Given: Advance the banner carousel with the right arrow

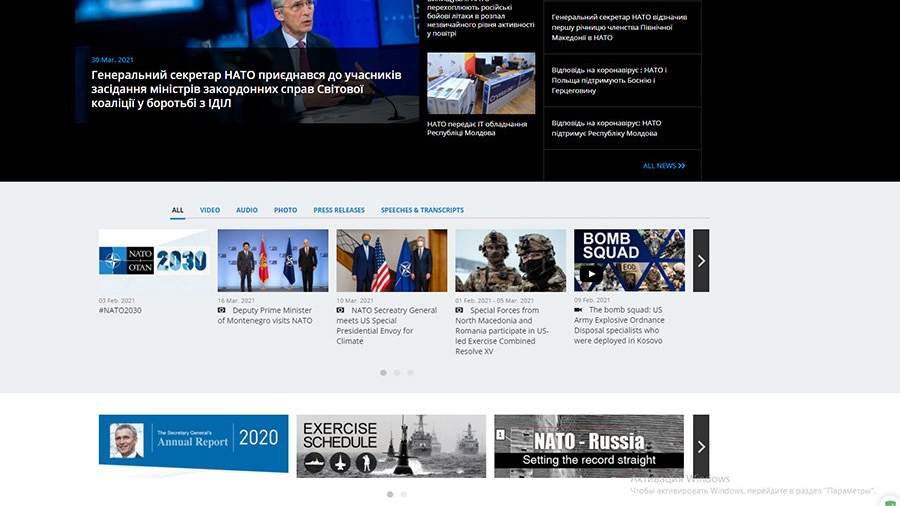Looking at the screenshot, I should (701, 446).
